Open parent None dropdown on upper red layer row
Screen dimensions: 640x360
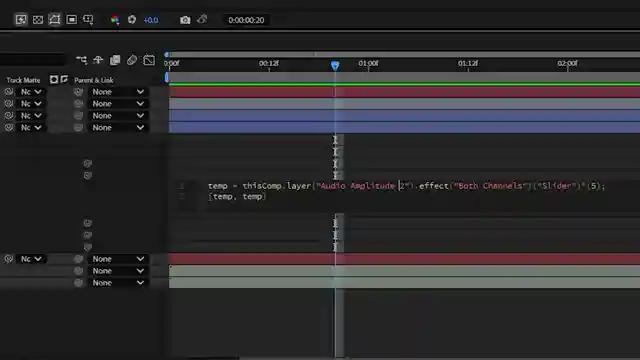coord(118,92)
